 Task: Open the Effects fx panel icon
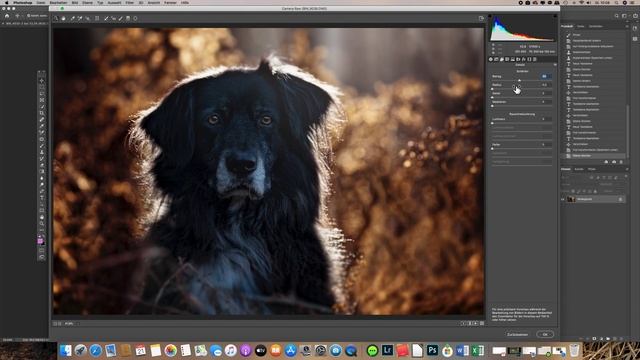click(524, 59)
